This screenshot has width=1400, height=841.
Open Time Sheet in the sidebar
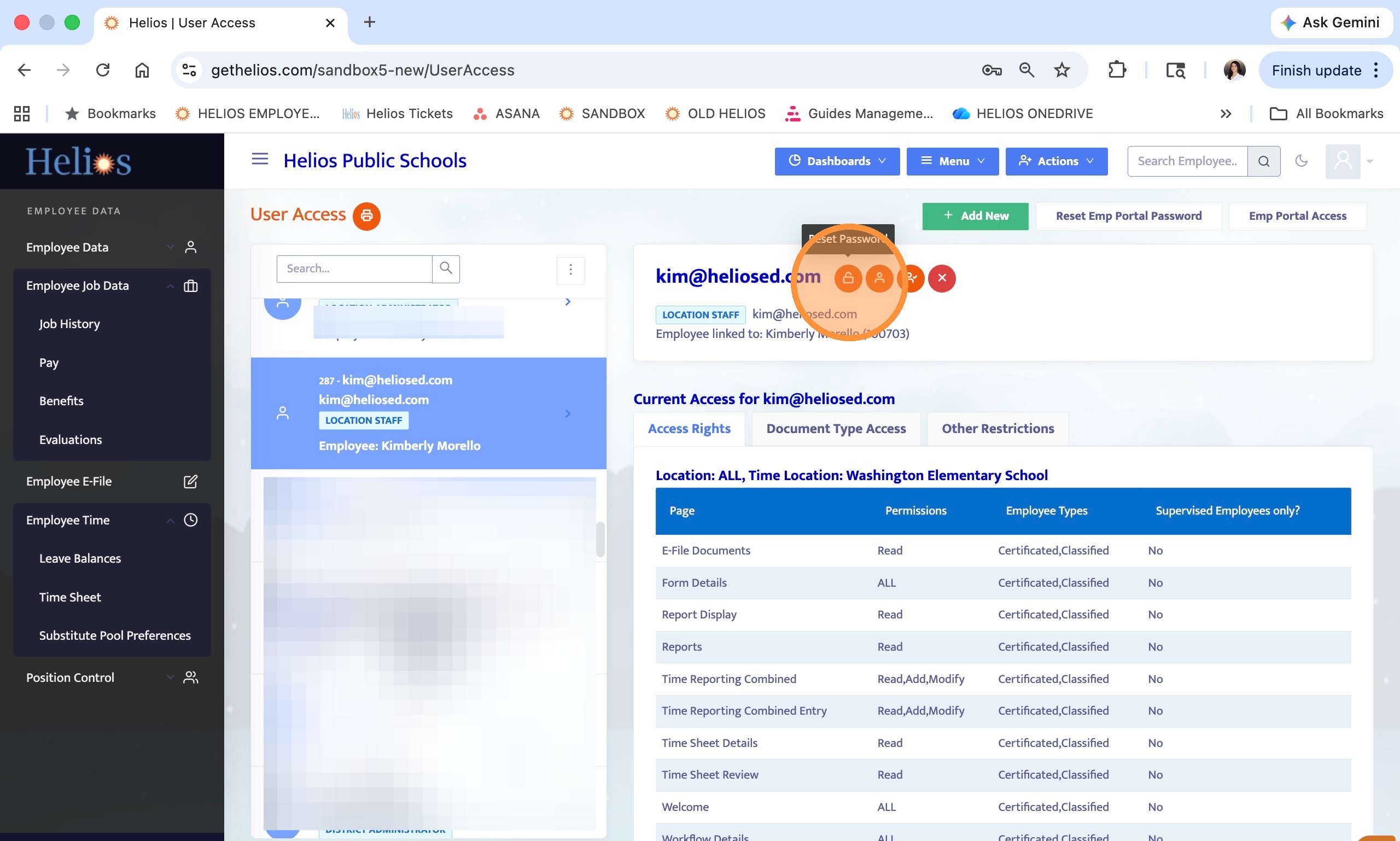tap(69, 597)
